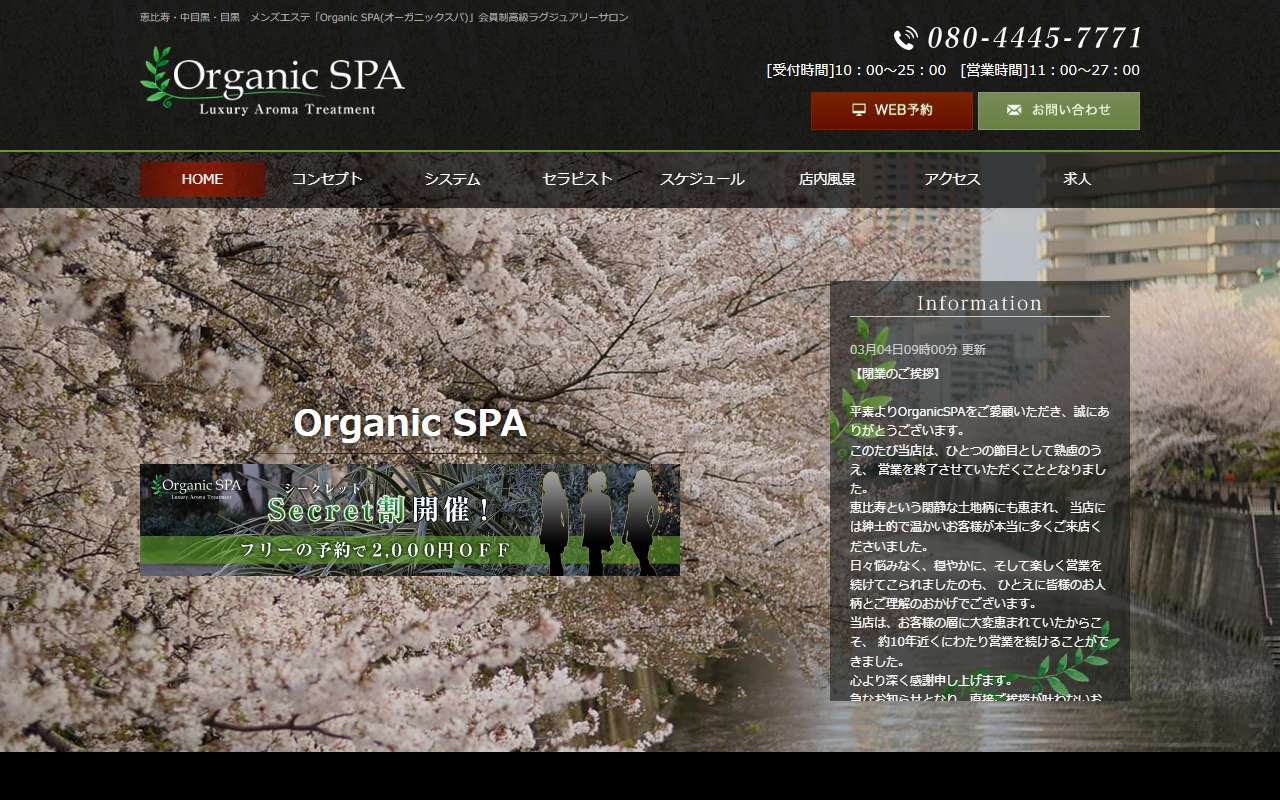Open the WEB予約 reservation button
This screenshot has height=800, width=1280.
[891, 111]
